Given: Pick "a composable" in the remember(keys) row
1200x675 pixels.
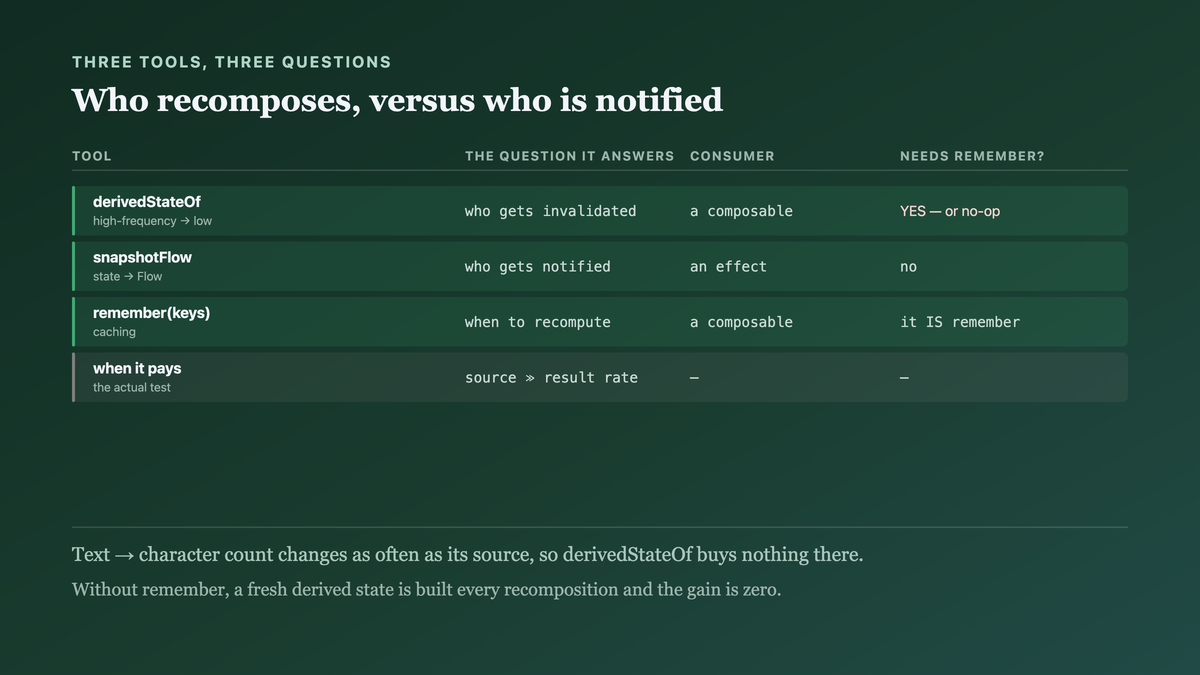Looking at the screenshot, I should (741, 322).
